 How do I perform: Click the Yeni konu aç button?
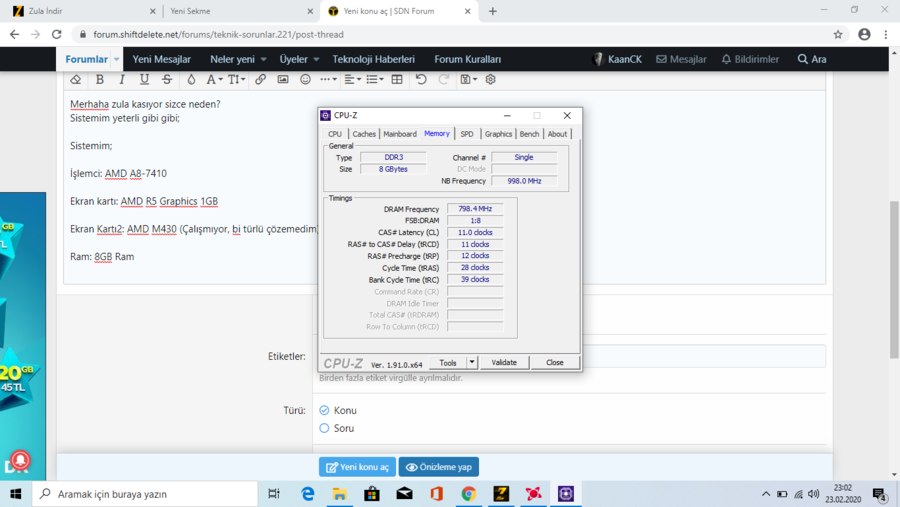[357, 467]
